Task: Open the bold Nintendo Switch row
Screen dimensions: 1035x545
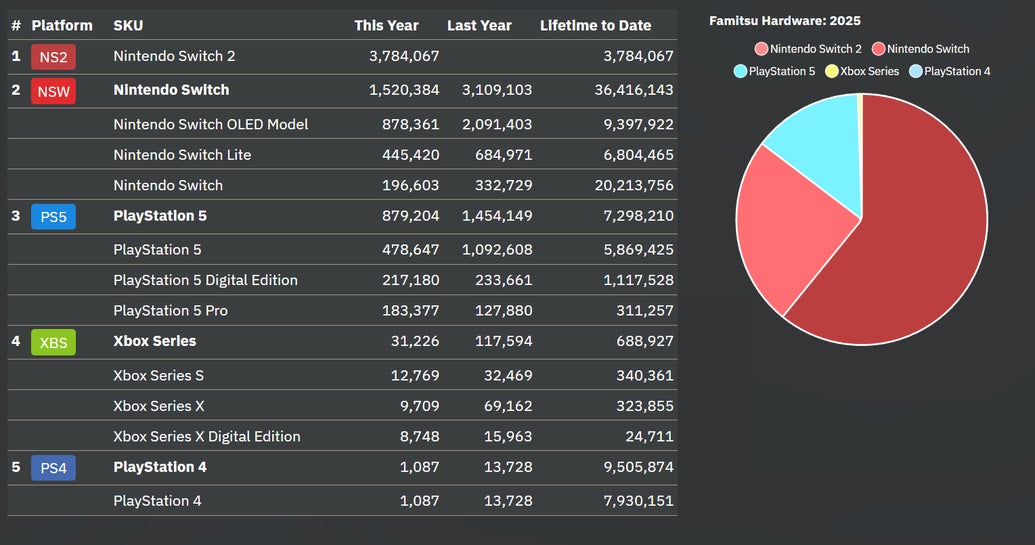Action: 171,90
